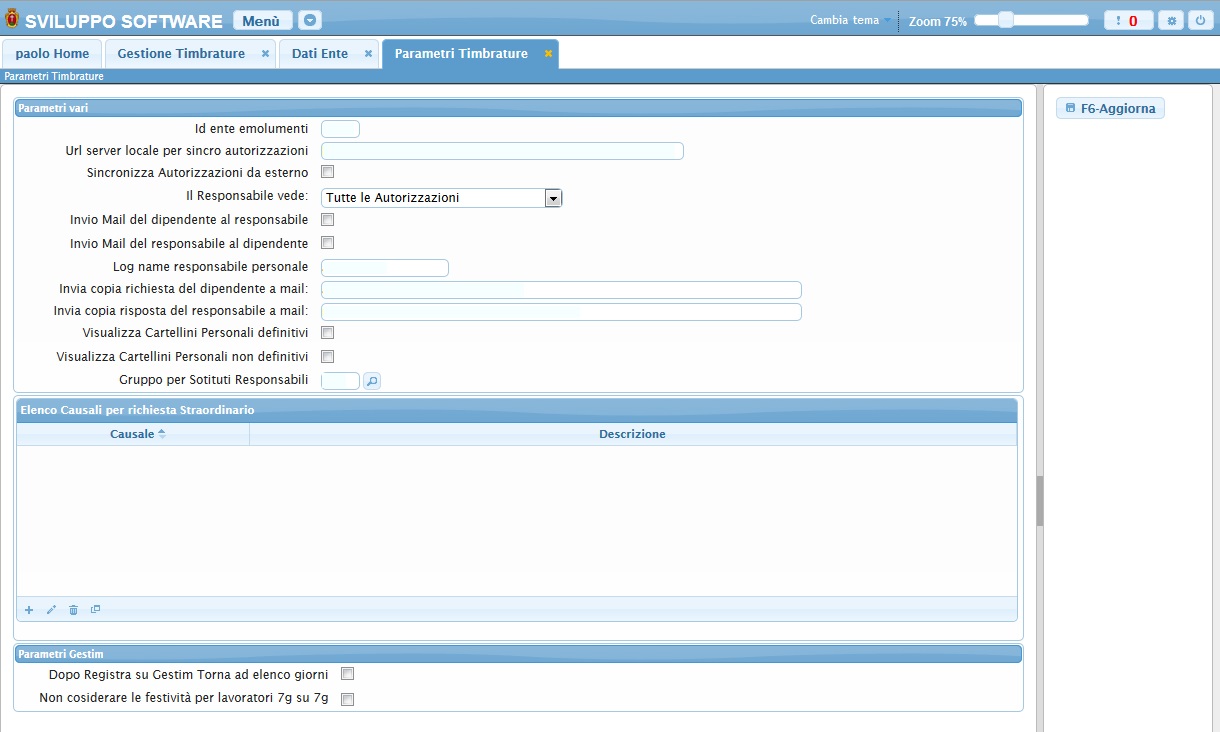This screenshot has width=1220, height=732.
Task: Expand the Cambia tema dropdown
Action: [850, 20]
